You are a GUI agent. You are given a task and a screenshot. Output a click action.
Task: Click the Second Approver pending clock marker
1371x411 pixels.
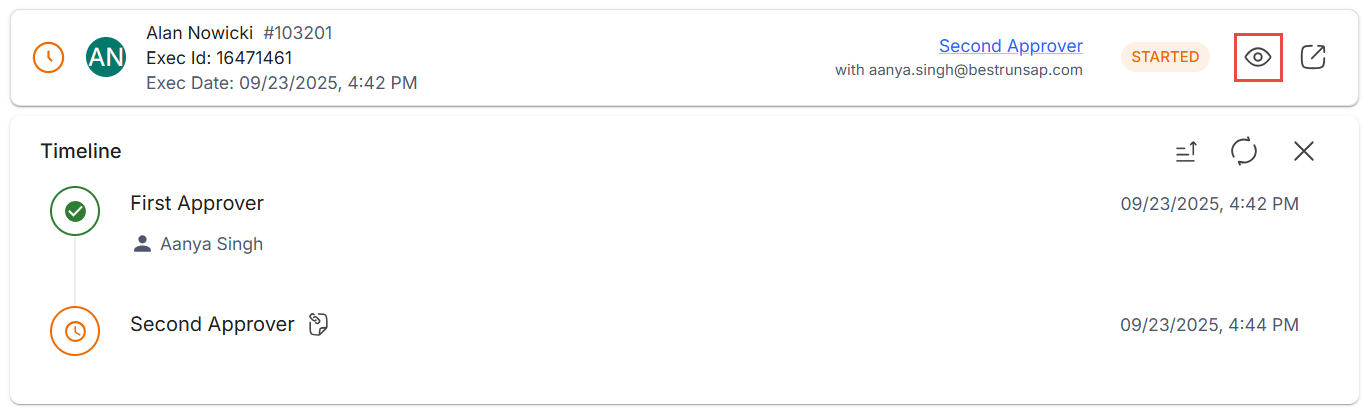click(75, 331)
